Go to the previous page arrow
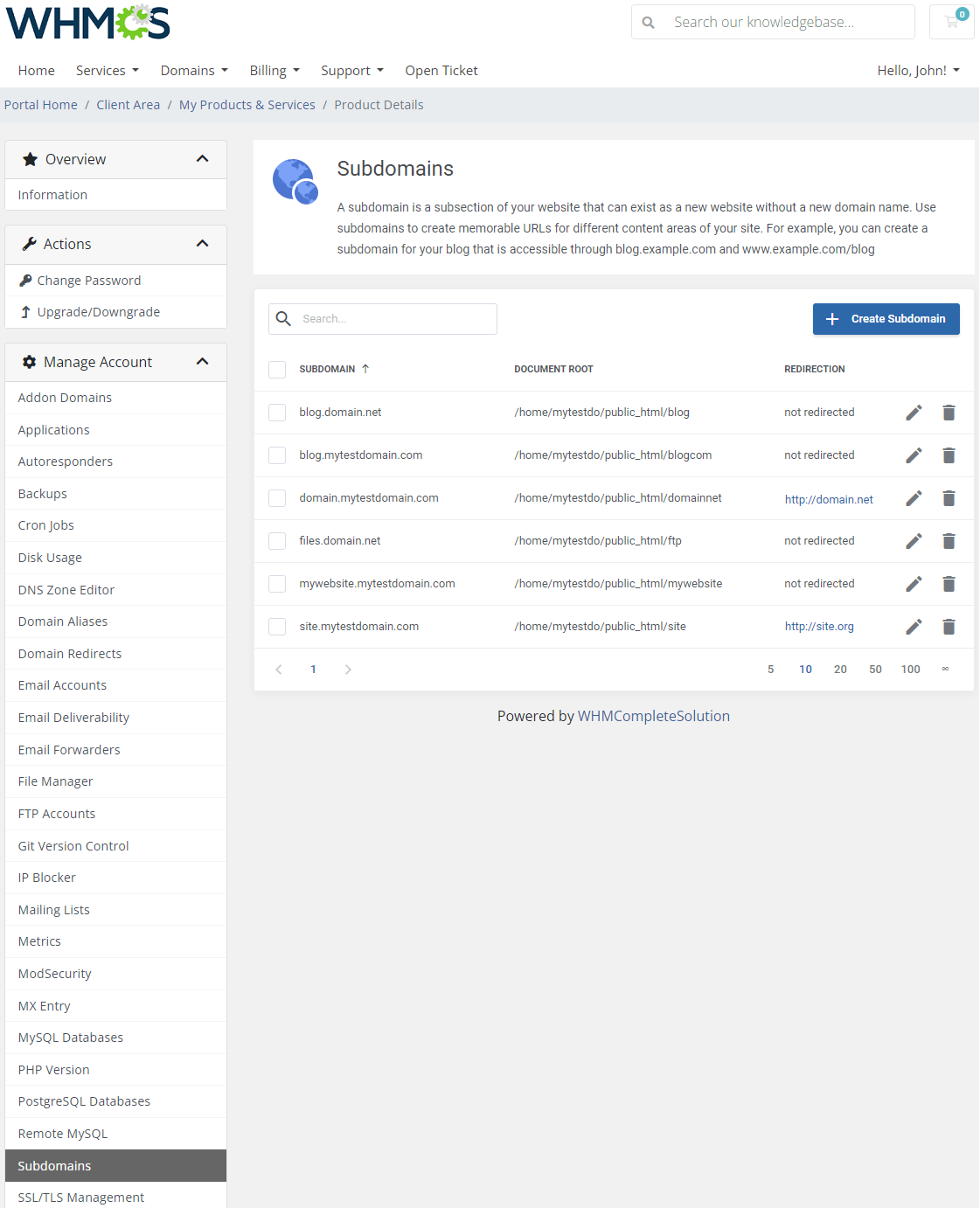Image resolution: width=980 pixels, height=1208 pixels. pyautogui.click(x=279, y=670)
